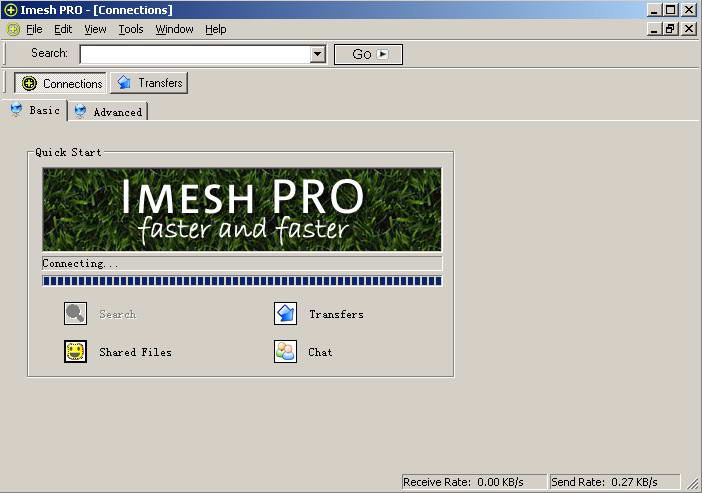This screenshot has height=493, width=702.
Task: Click the grayed Search label in Quick Start
Action: 117,314
